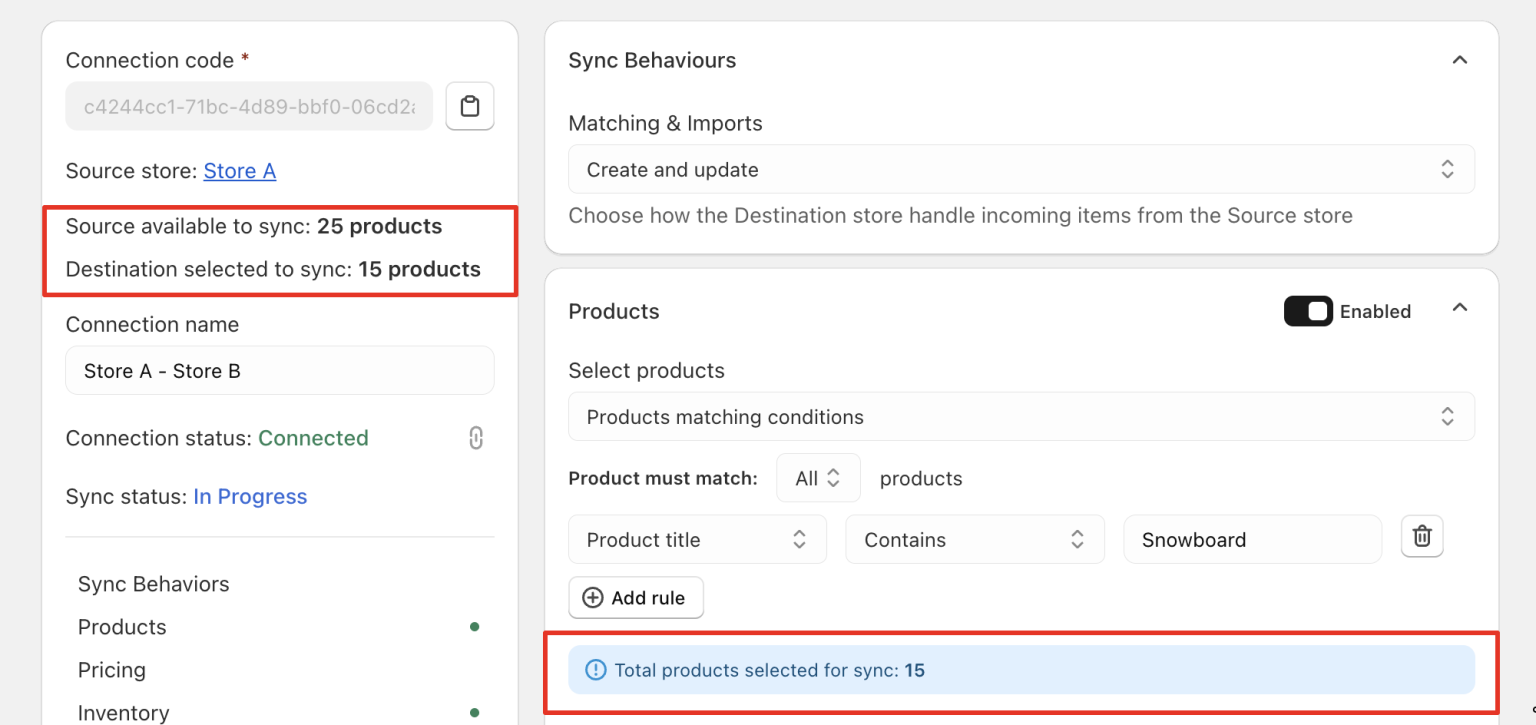This screenshot has width=1536, height=725.
Task: Click the Product must match label
Action: (663, 478)
